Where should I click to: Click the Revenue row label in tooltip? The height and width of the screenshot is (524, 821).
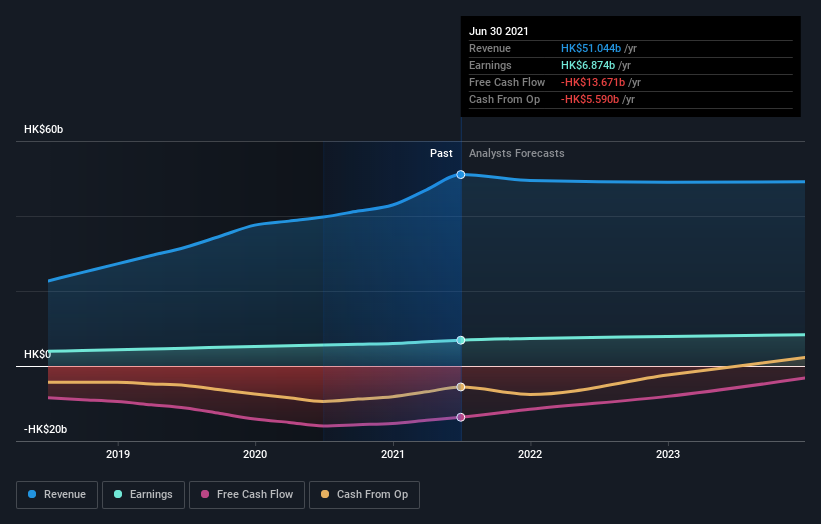click(490, 48)
